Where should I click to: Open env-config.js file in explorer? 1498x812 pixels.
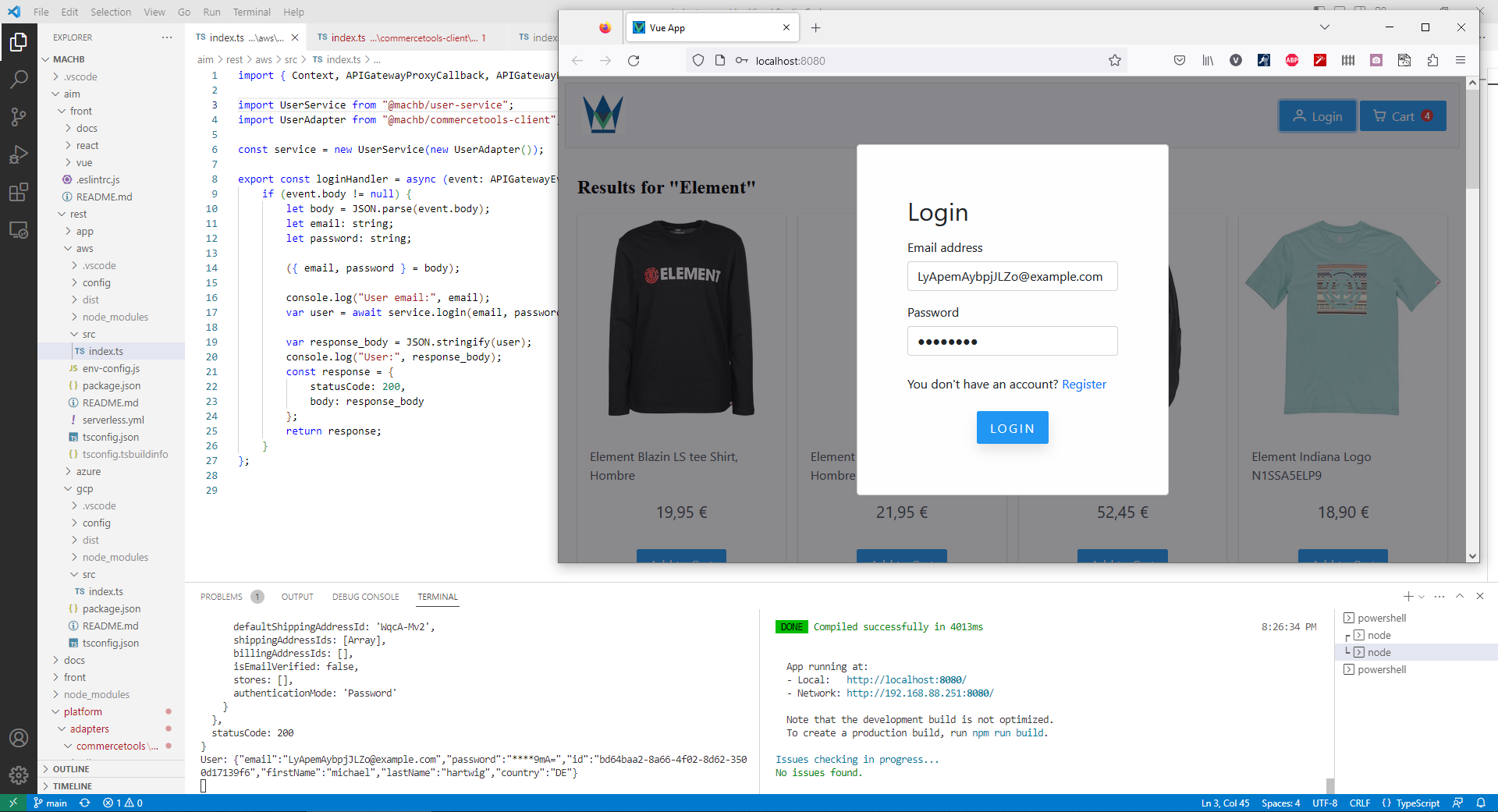click(x=111, y=368)
